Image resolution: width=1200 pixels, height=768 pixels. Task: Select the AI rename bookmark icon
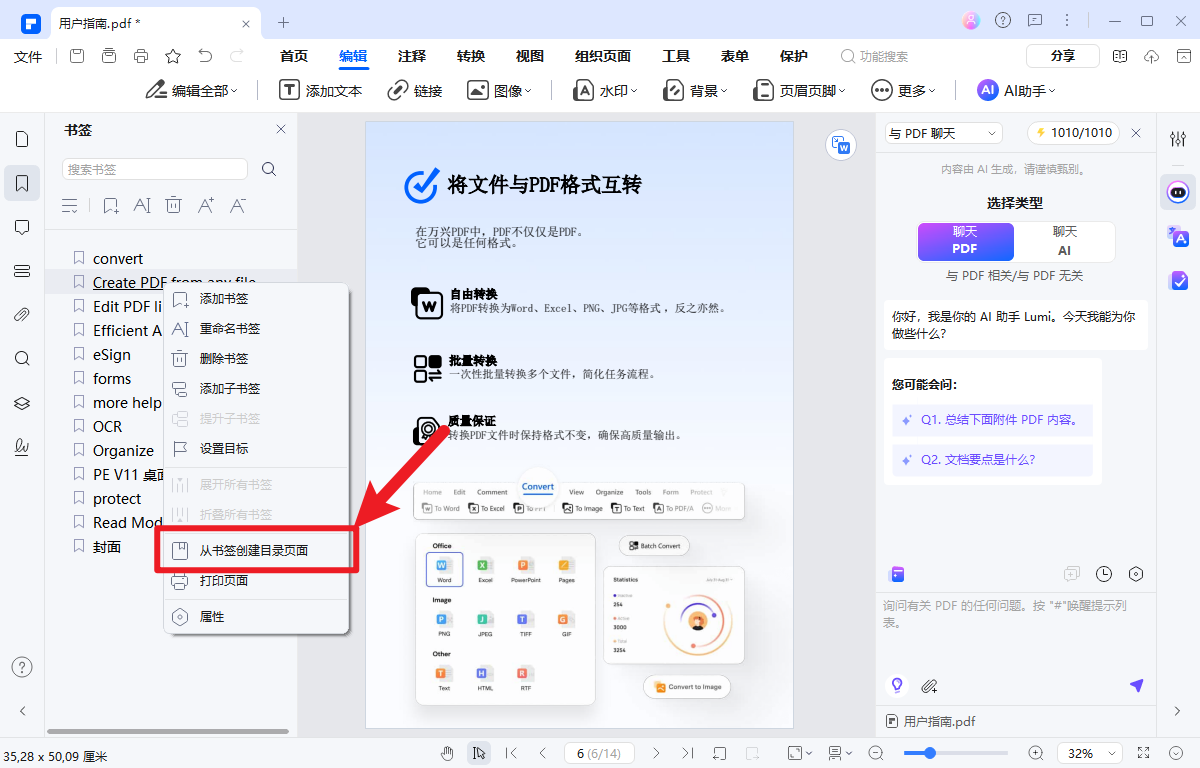[x=141, y=205]
